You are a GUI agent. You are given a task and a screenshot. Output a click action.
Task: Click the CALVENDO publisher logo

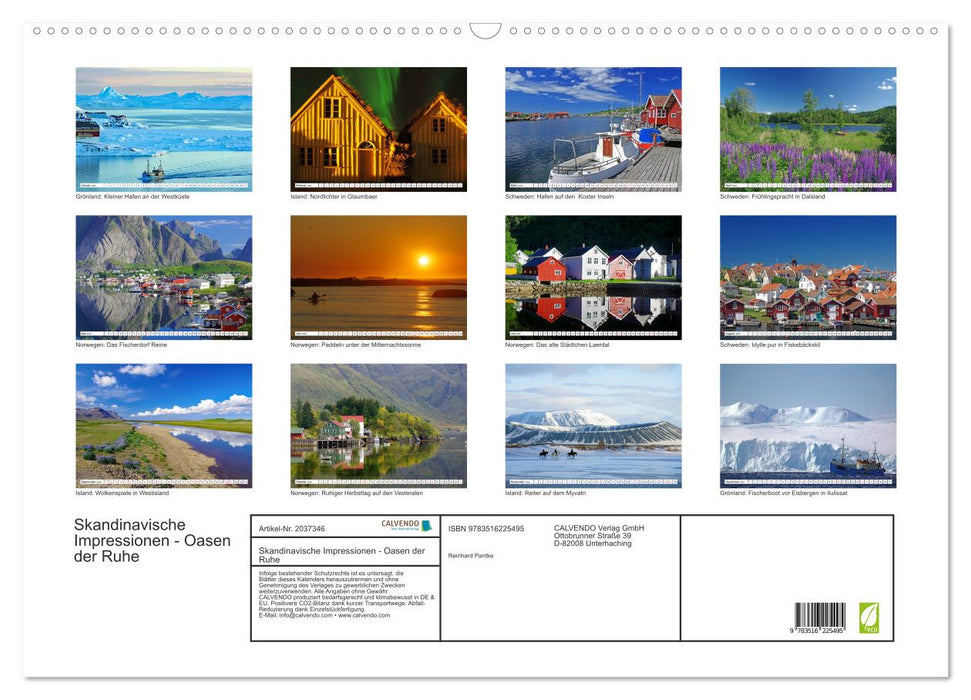tap(401, 525)
